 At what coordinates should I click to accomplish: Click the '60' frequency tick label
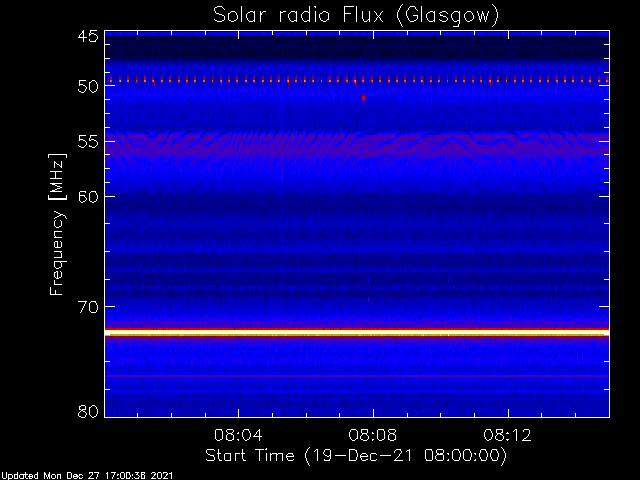[88, 197]
